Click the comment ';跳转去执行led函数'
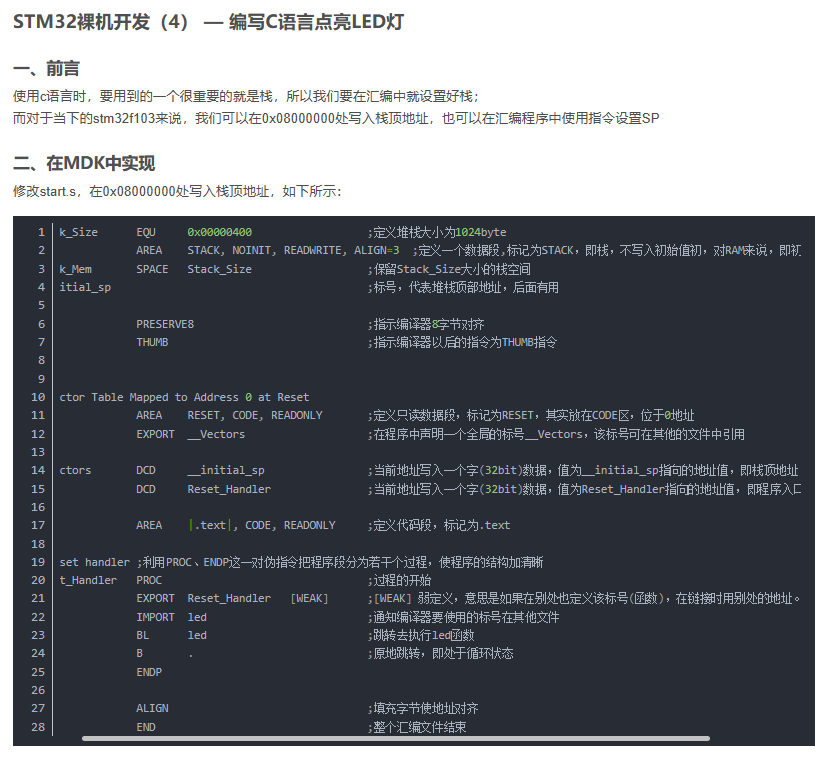 tap(421, 635)
